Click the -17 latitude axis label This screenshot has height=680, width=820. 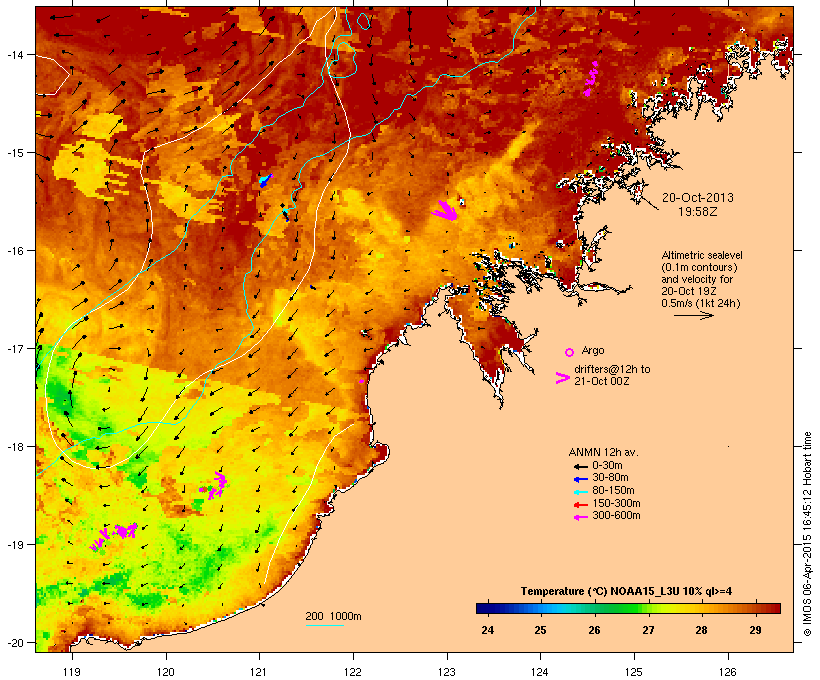14,348
